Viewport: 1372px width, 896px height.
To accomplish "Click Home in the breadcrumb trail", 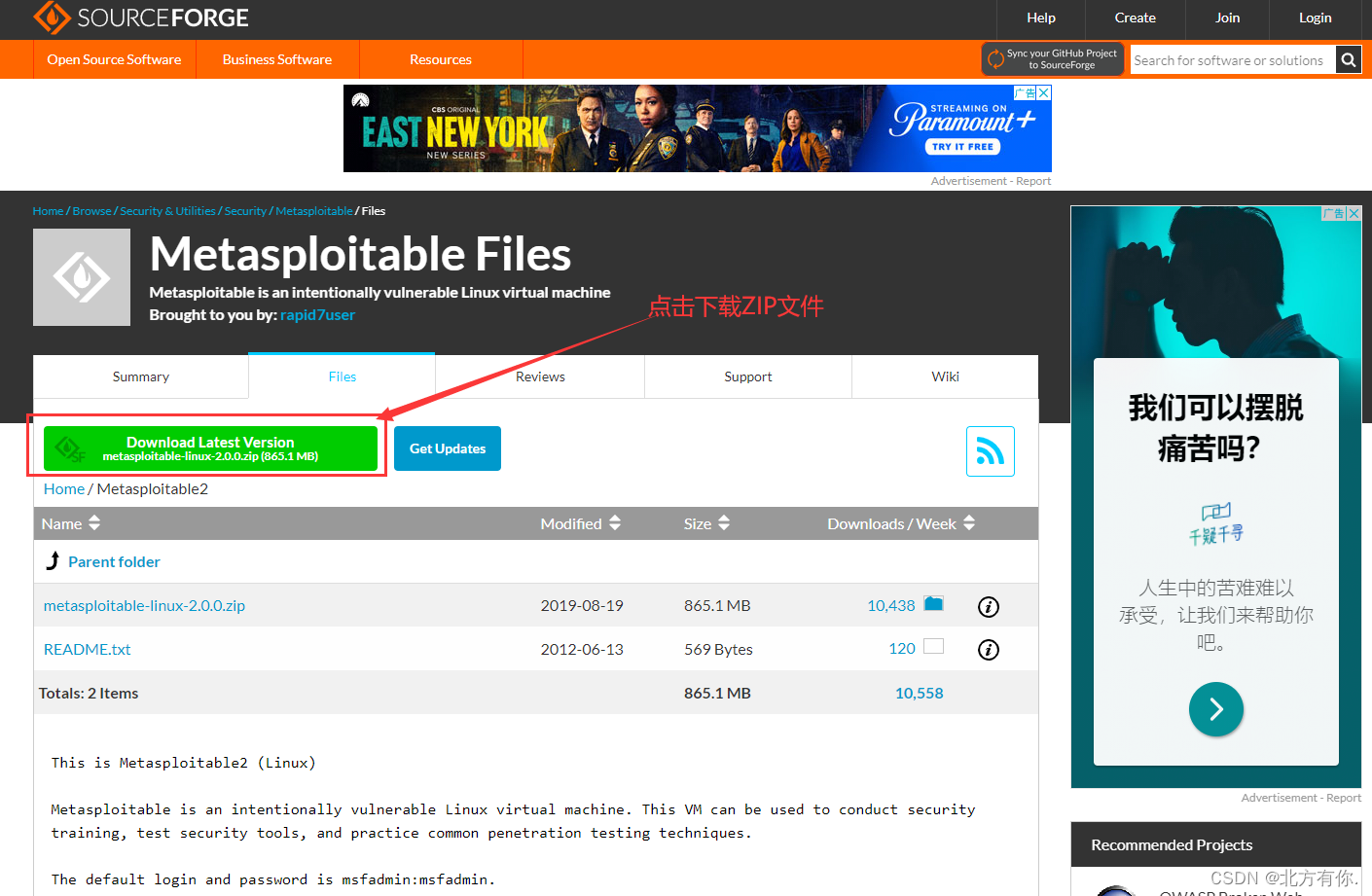I will [48, 211].
